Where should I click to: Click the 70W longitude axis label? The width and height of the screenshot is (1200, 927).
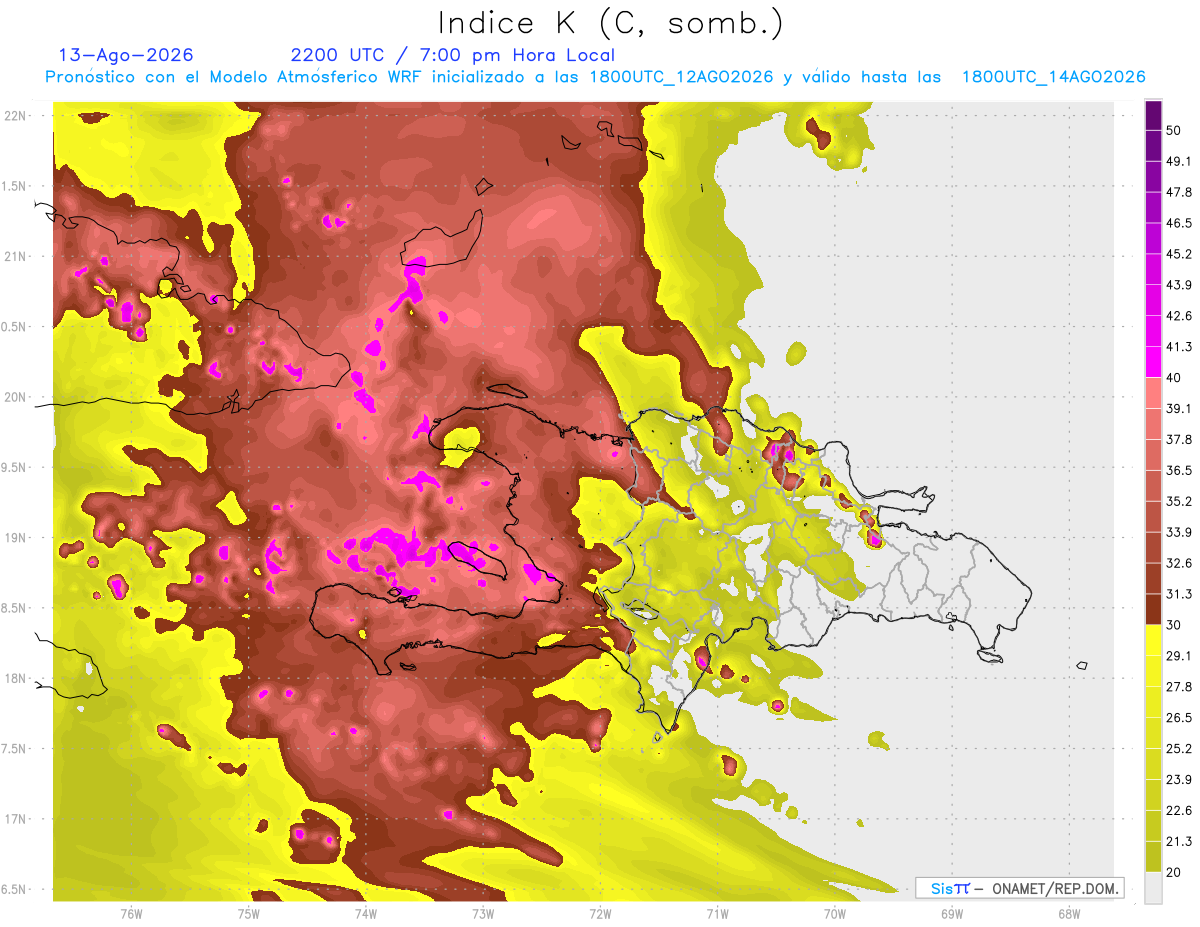coord(834,913)
